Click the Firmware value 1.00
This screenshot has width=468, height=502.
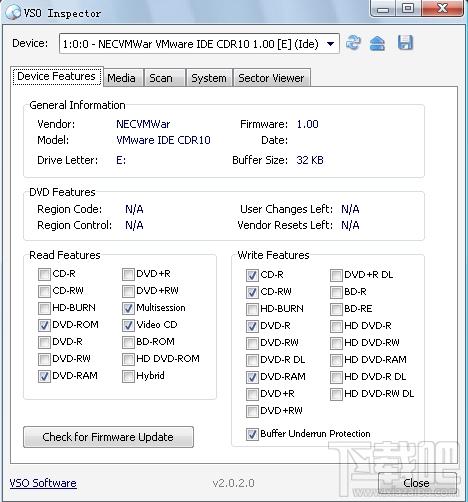click(308, 124)
